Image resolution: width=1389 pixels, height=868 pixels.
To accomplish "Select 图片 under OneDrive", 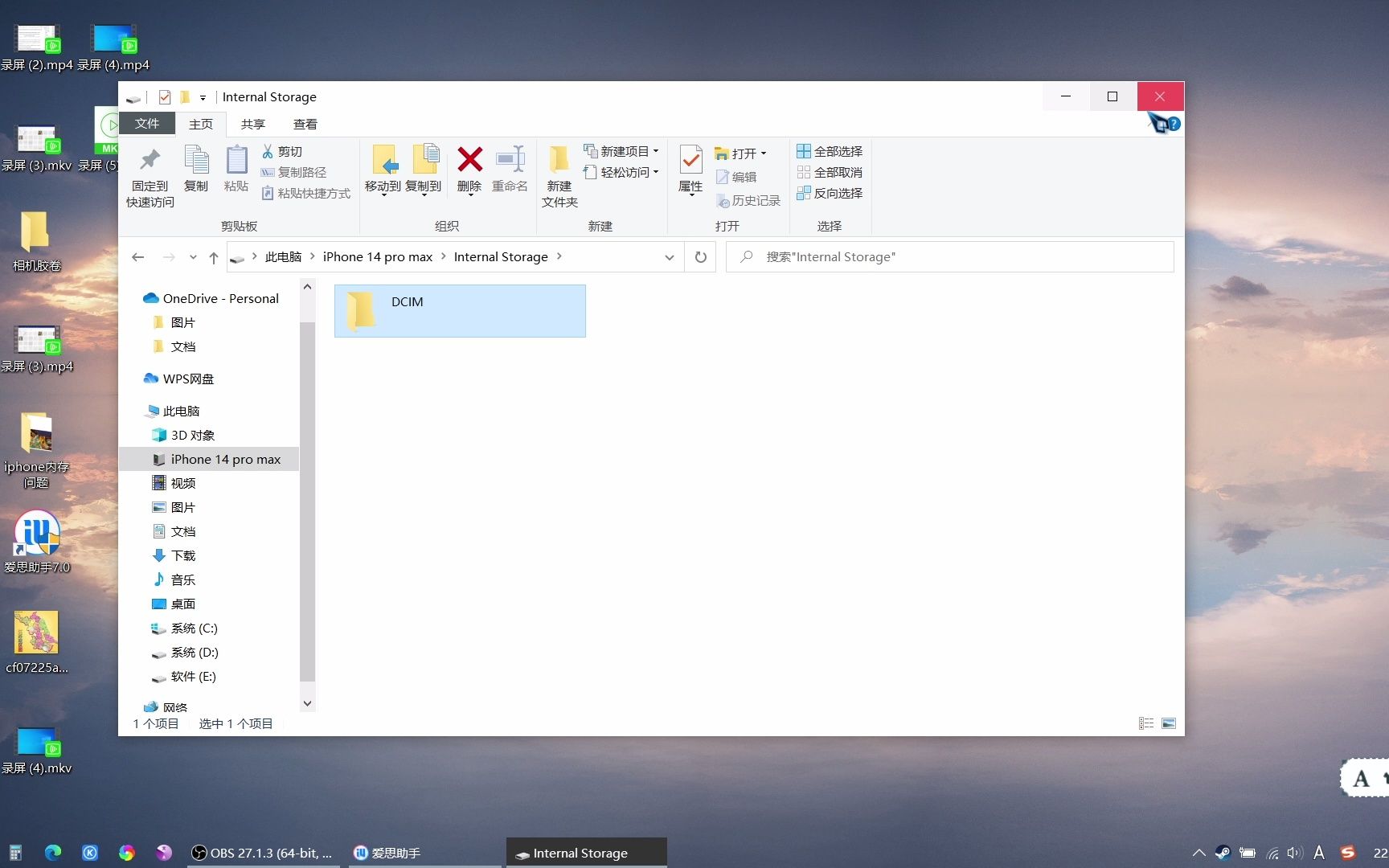I will 174,322.
